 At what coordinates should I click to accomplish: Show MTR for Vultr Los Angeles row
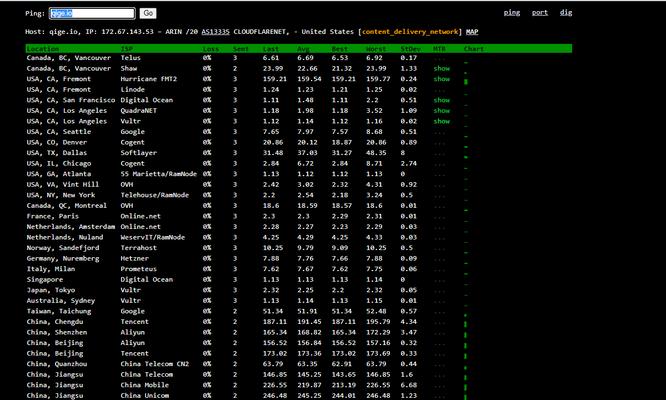[x=441, y=121]
